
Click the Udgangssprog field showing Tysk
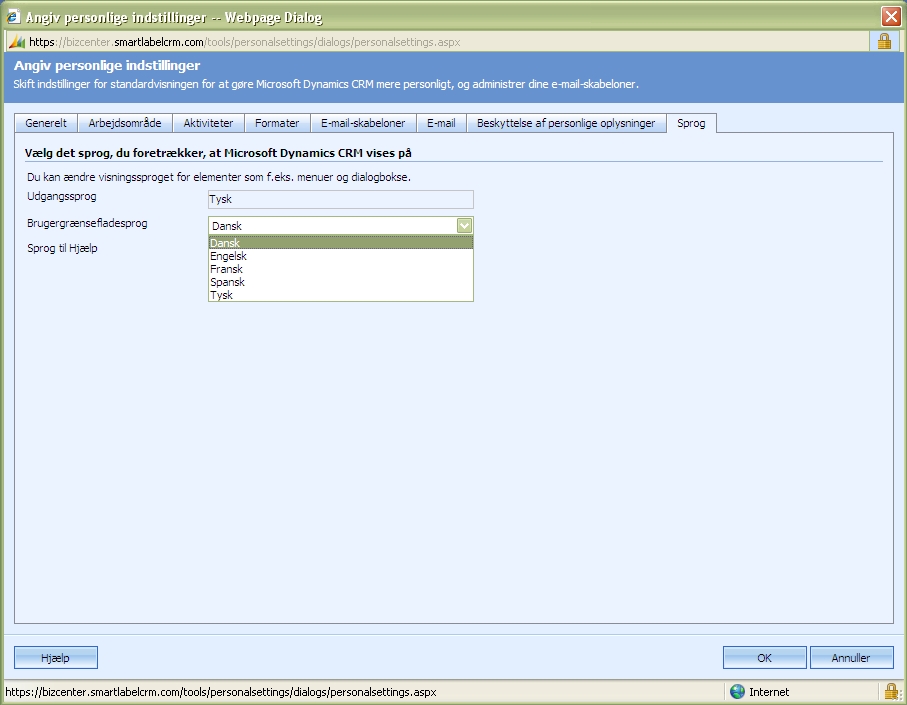(340, 199)
